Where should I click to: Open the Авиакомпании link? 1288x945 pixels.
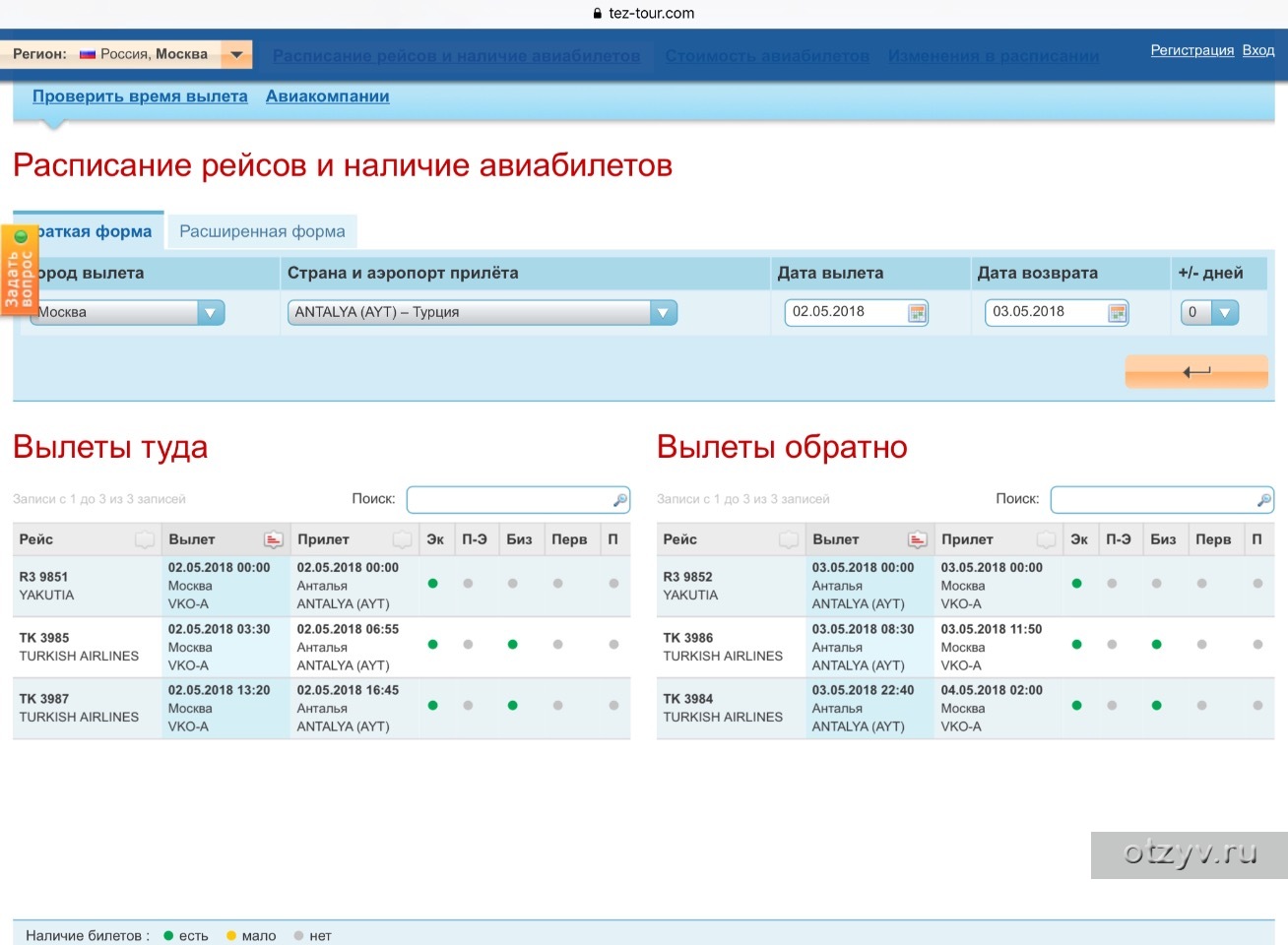(x=327, y=96)
